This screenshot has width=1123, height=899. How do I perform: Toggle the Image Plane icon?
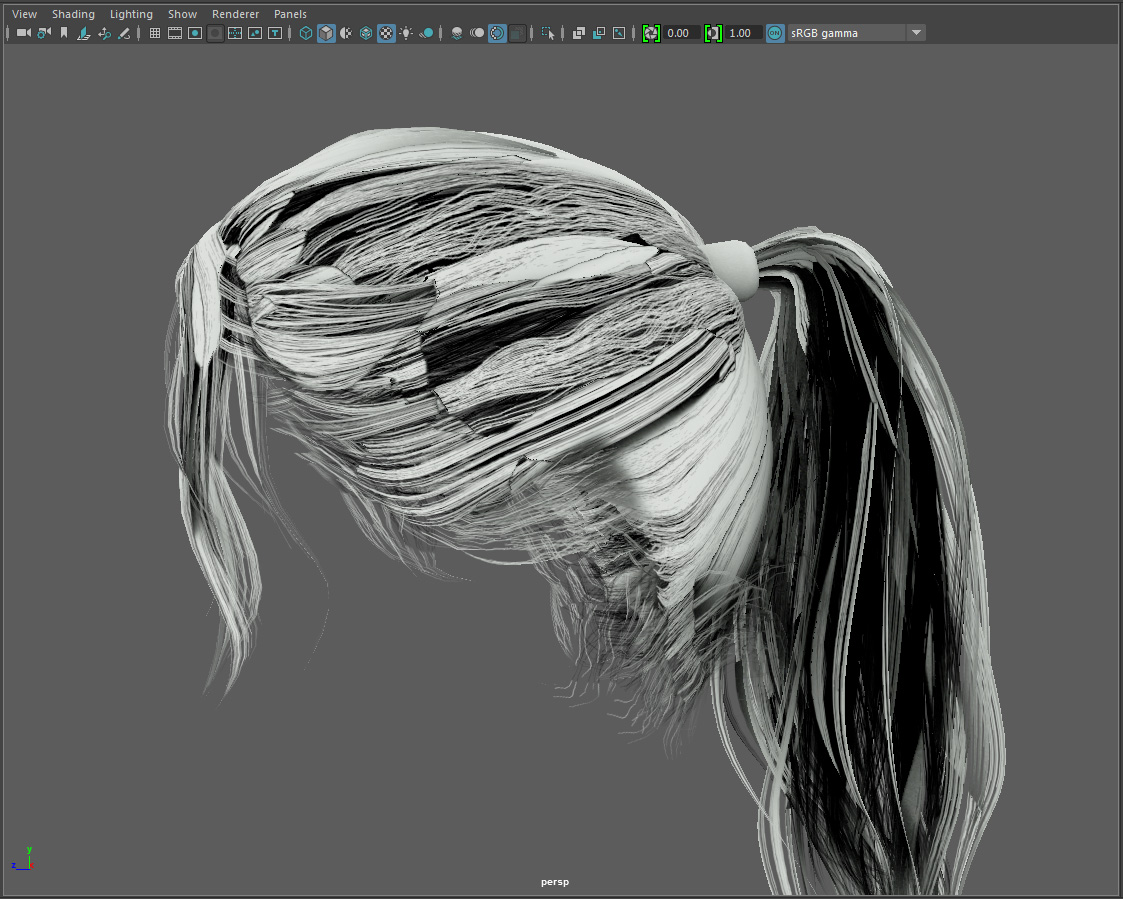click(x=84, y=33)
